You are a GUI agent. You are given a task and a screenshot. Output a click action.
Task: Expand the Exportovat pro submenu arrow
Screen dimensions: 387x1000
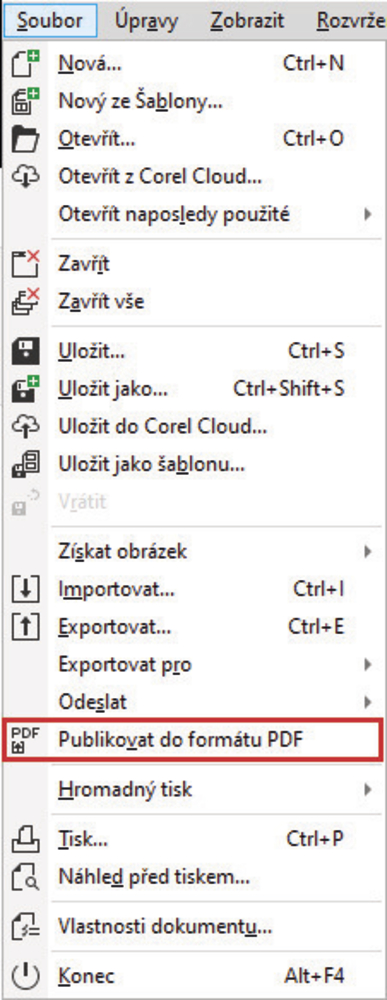pos(368,665)
